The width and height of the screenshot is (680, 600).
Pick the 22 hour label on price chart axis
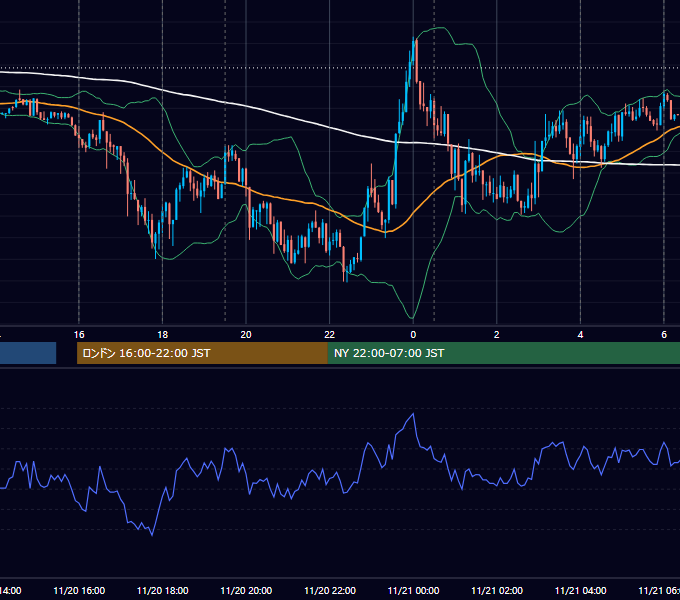tap(330, 335)
